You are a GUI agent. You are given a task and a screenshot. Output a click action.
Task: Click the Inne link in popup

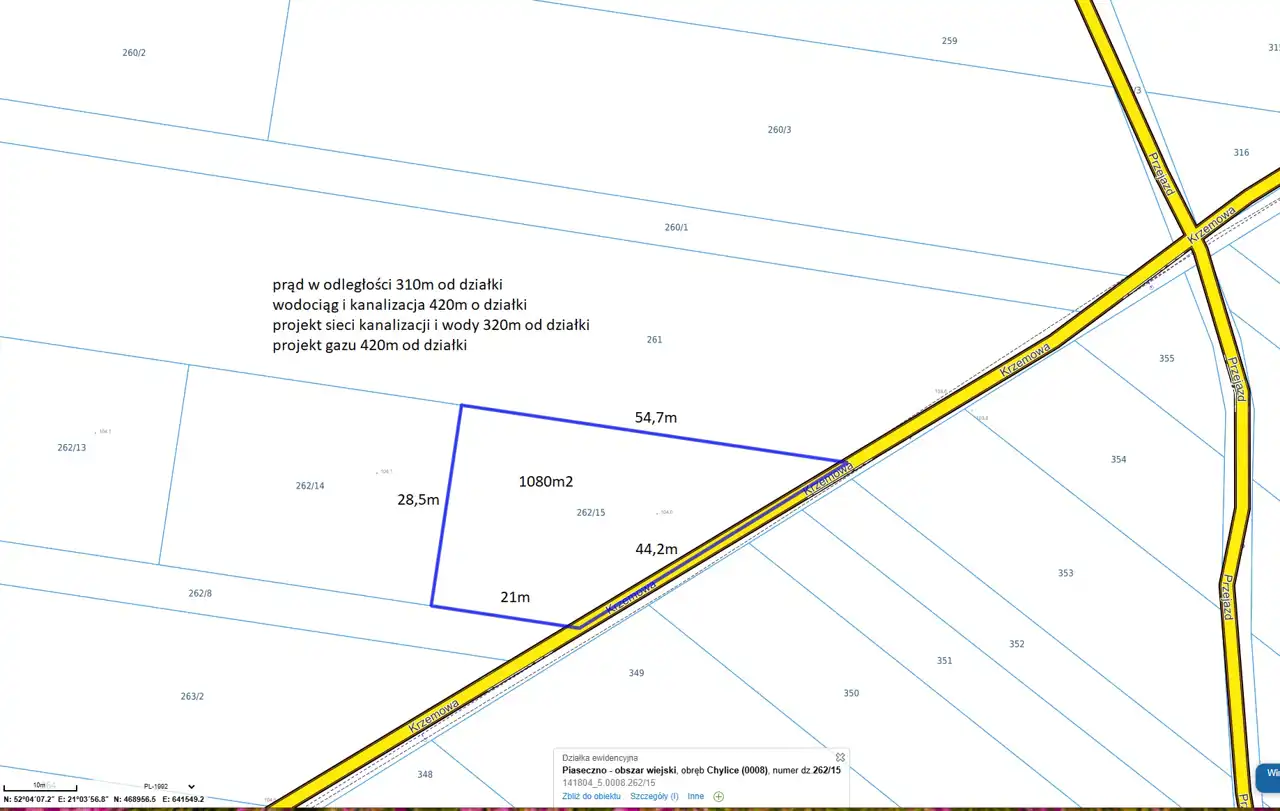click(696, 796)
